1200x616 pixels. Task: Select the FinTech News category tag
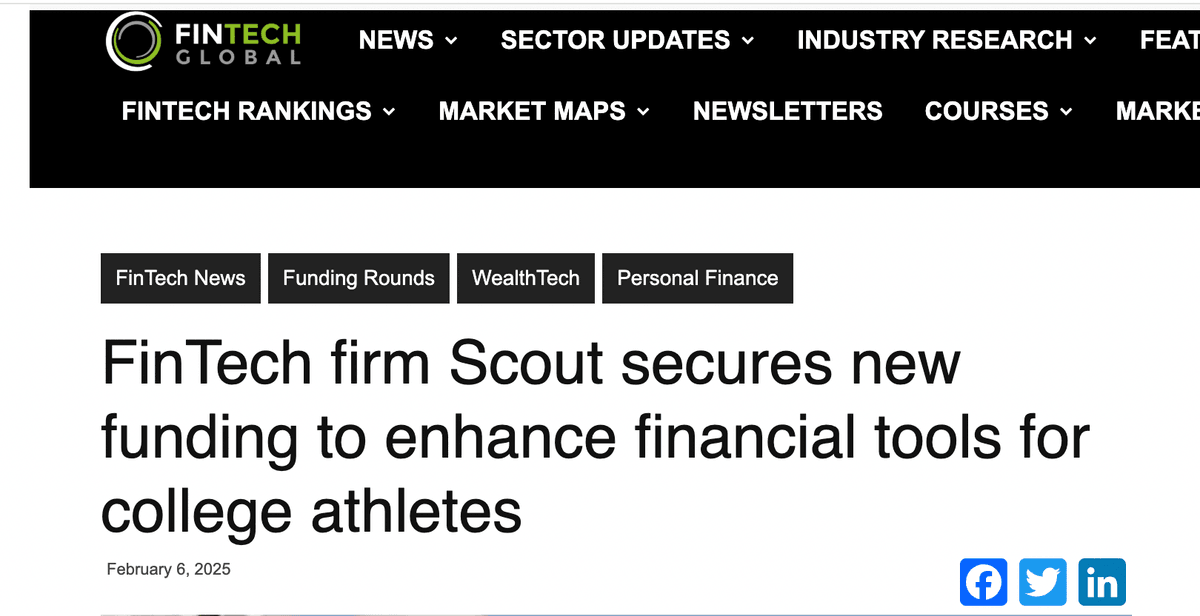(180, 278)
